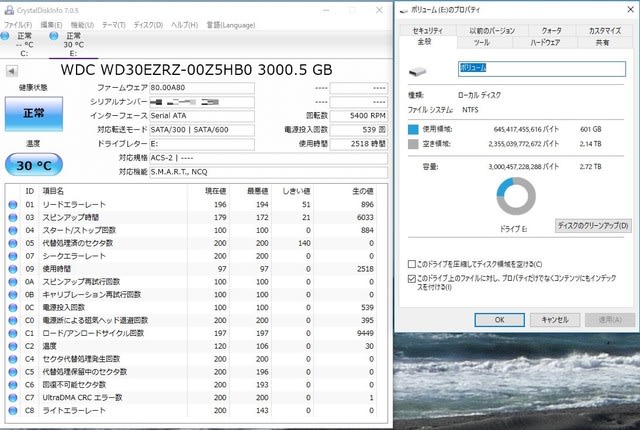
Task: Toggle compress this drive checkbox
Action: tap(412, 264)
